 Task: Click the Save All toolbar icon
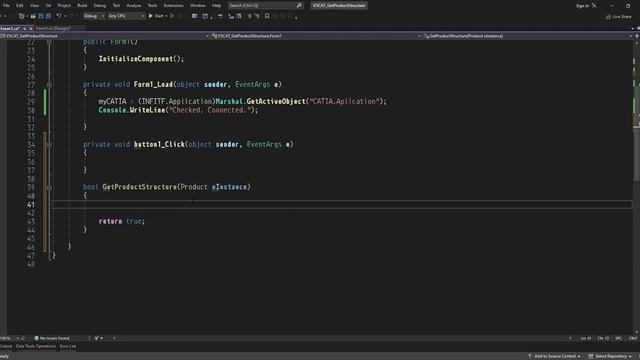tap(49, 16)
